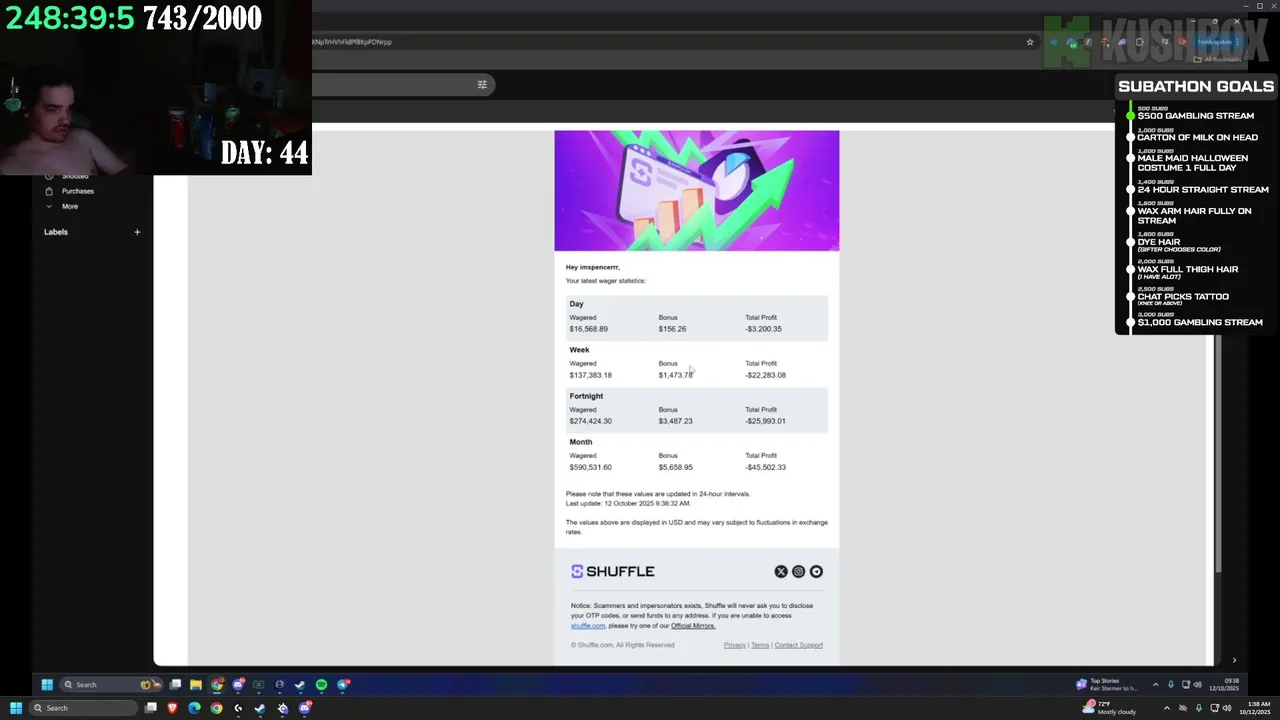
Task: Click the browser address bar URL
Action: pos(352,42)
